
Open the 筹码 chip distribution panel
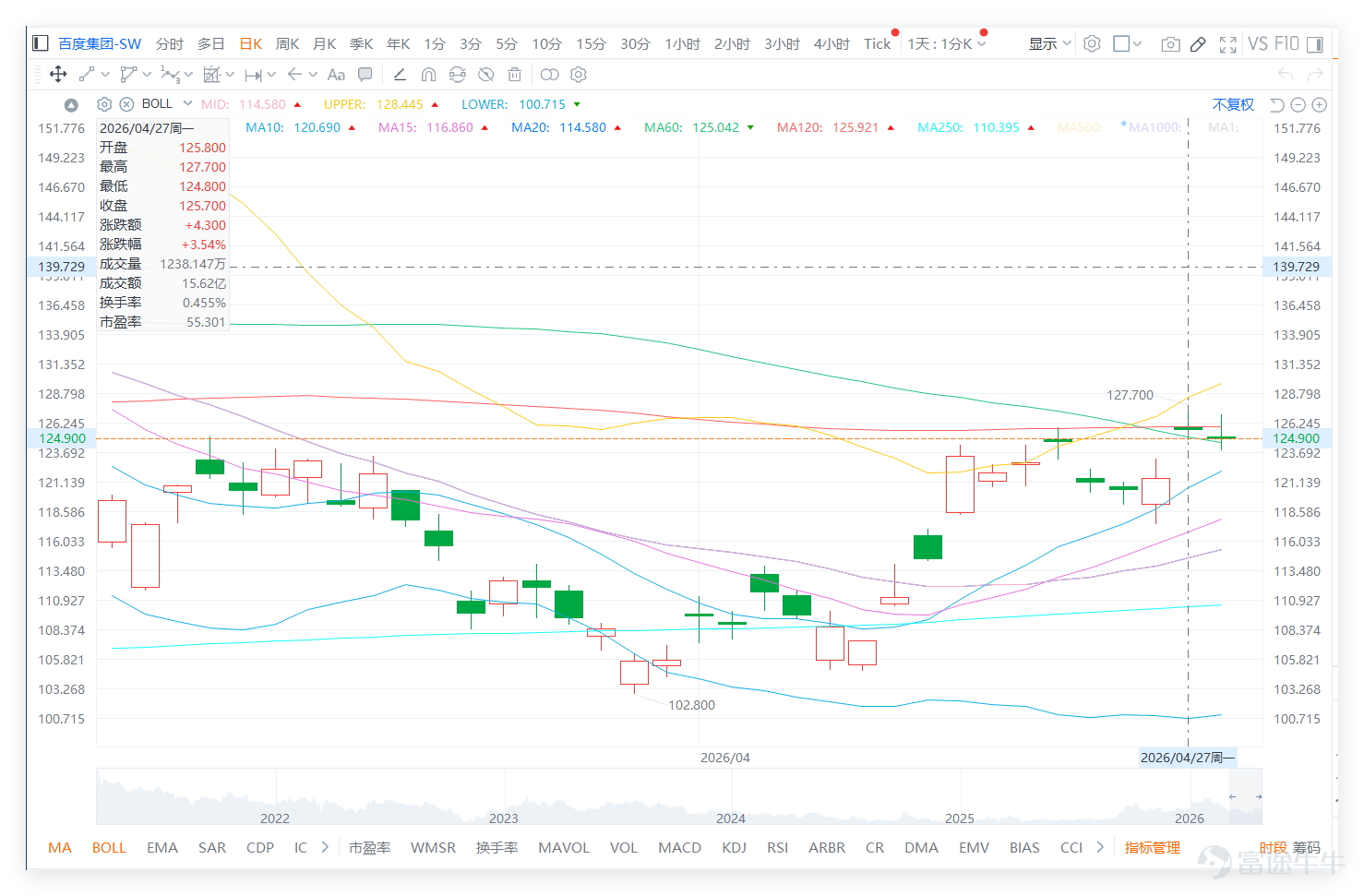[x=1306, y=847]
